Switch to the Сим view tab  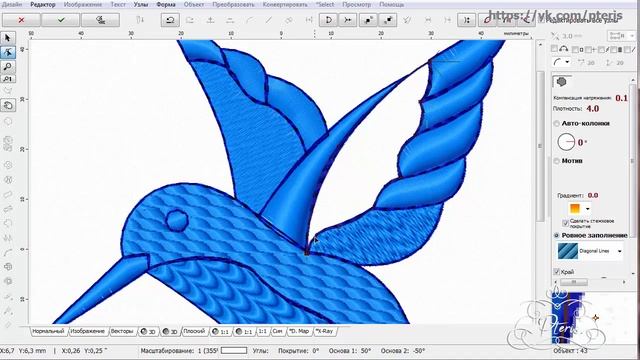[x=277, y=331]
